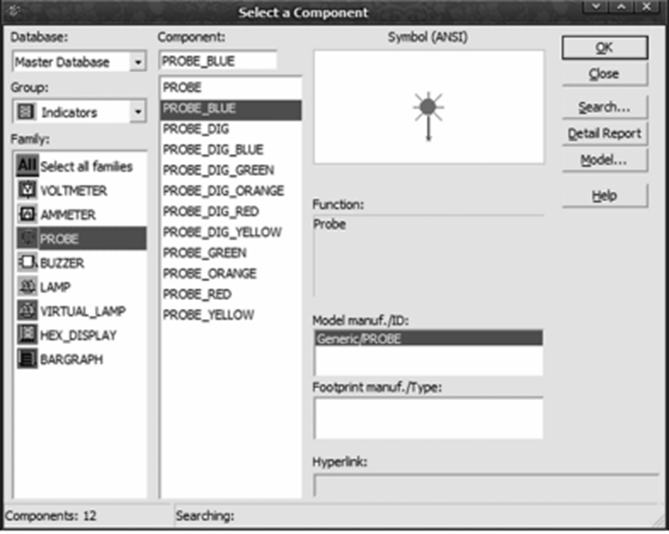Choose AMMETER family label
Screen dimensions: 669x534
pos(68,215)
